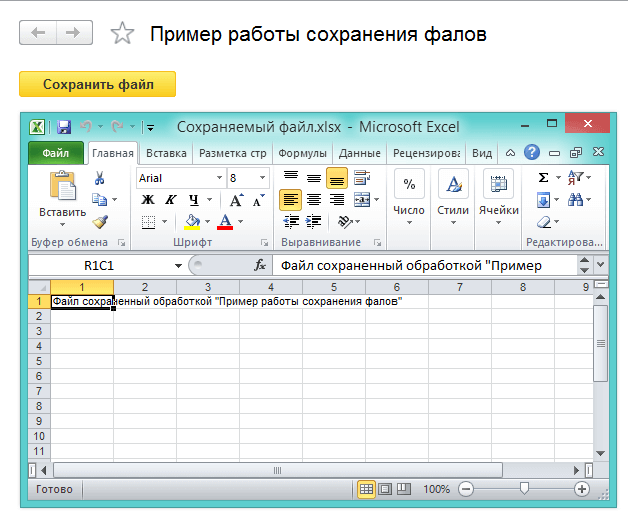Image resolution: width=628 pixels, height=520 pixels.
Task: Expand the formula bar chevron
Action: click(x=600, y=264)
